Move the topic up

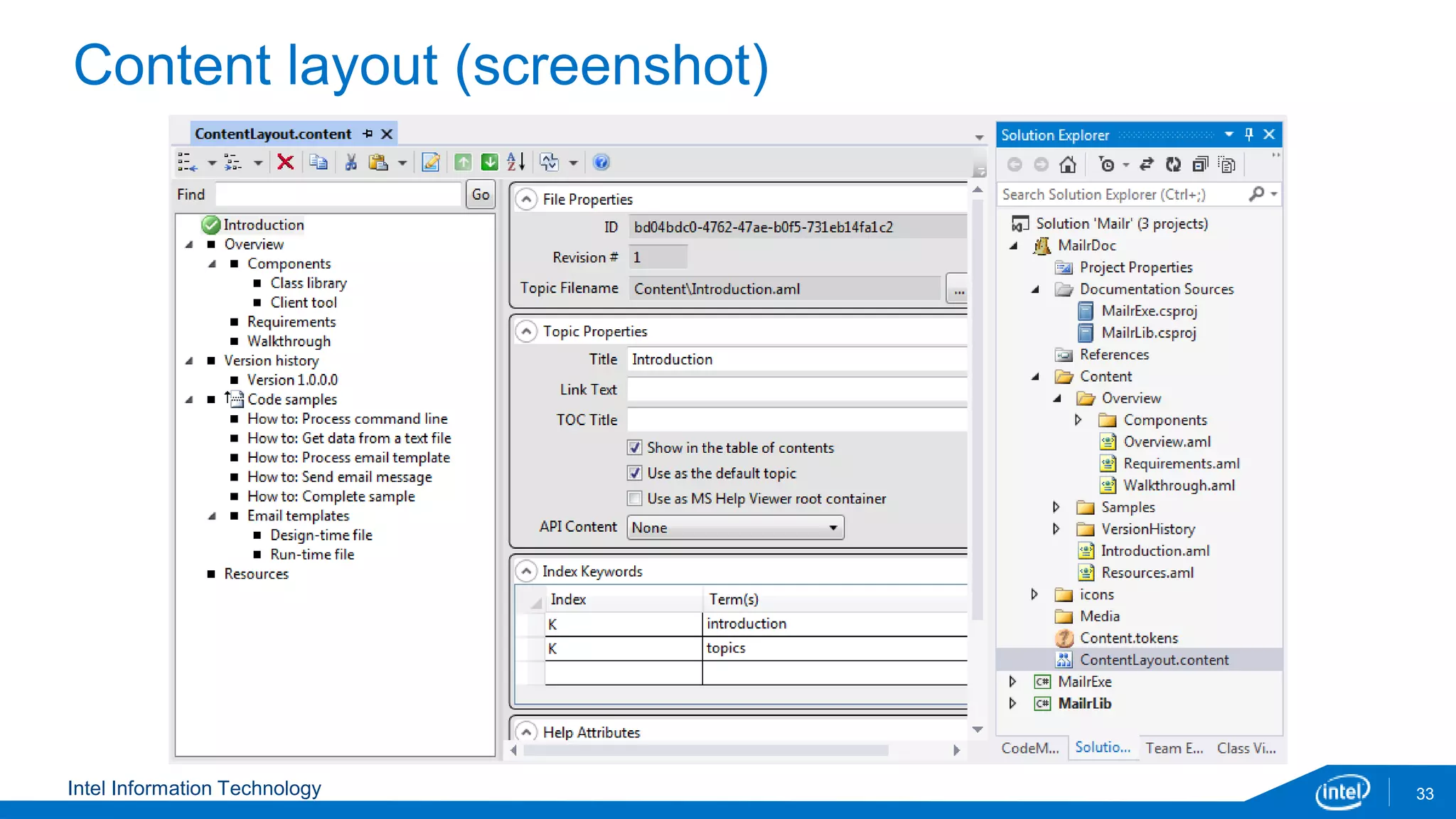tap(463, 163)
